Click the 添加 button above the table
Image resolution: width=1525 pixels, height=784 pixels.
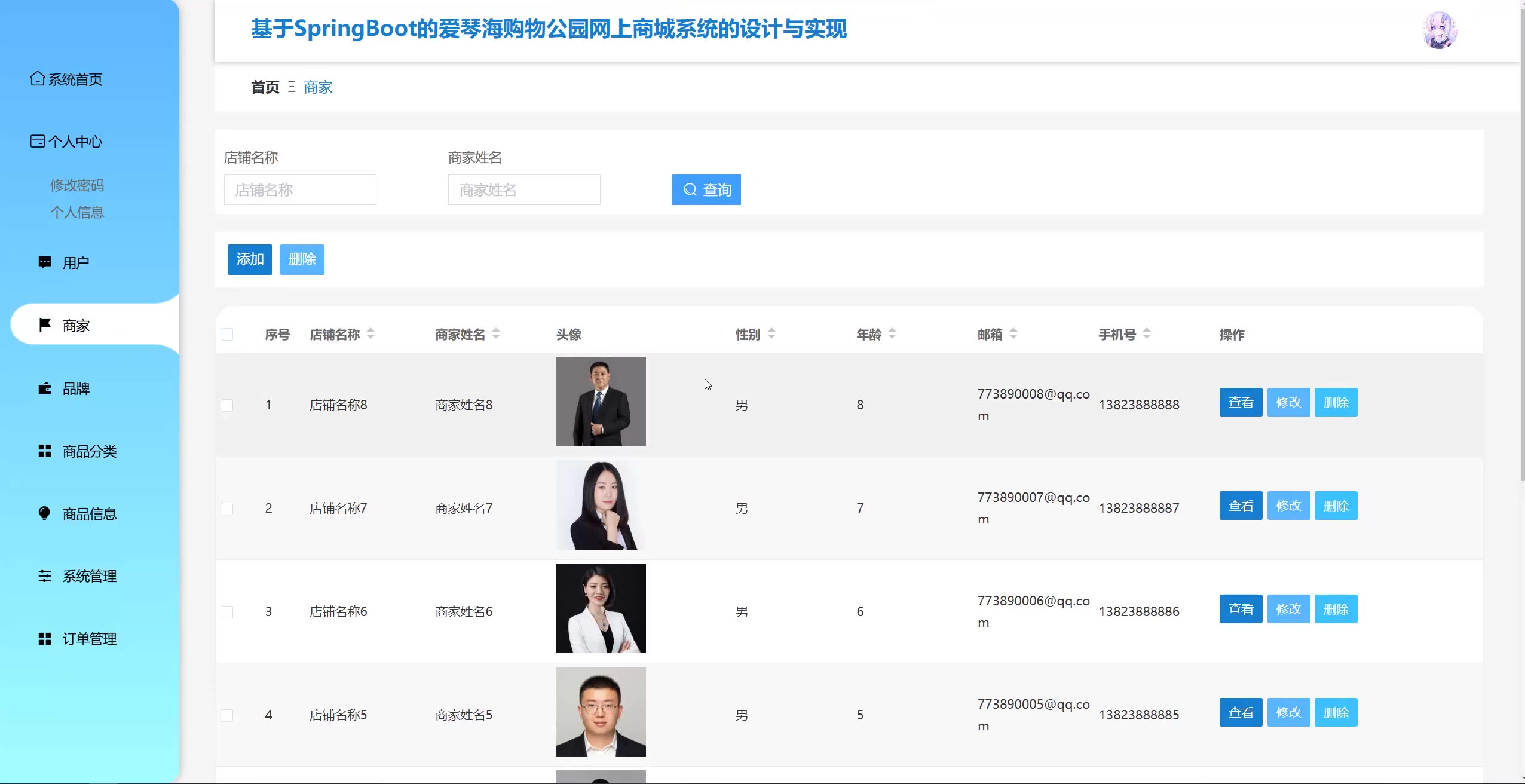point(250,259)
